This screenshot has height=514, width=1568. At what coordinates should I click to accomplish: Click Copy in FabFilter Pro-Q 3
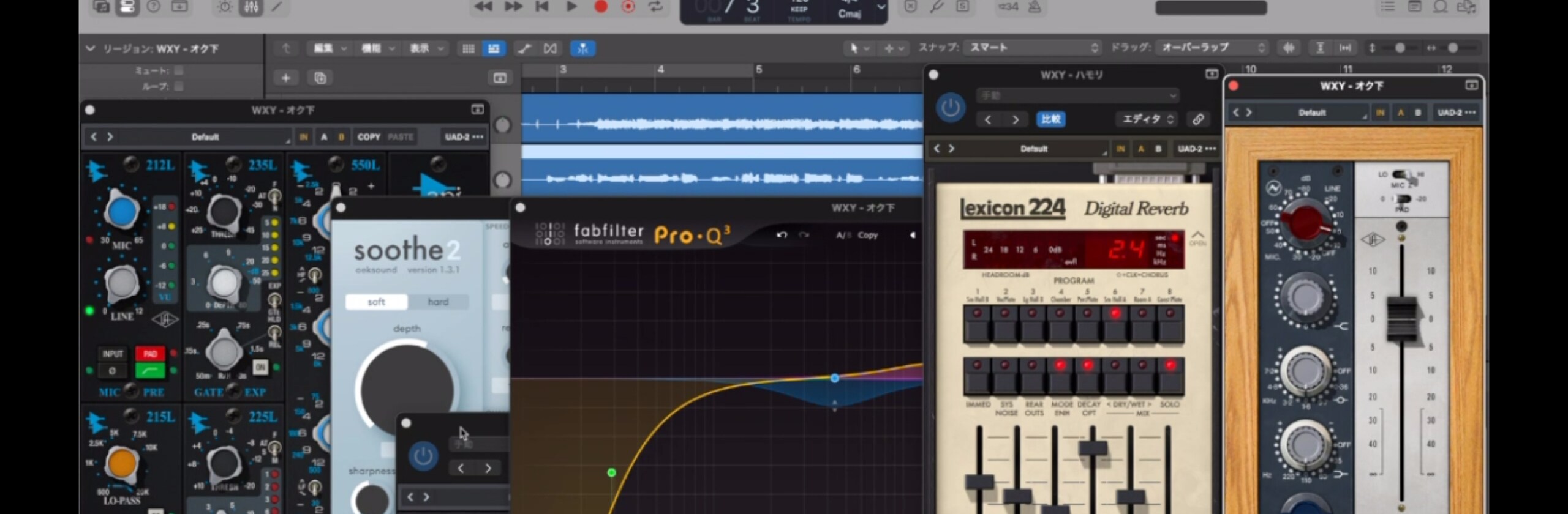point(867,235)
